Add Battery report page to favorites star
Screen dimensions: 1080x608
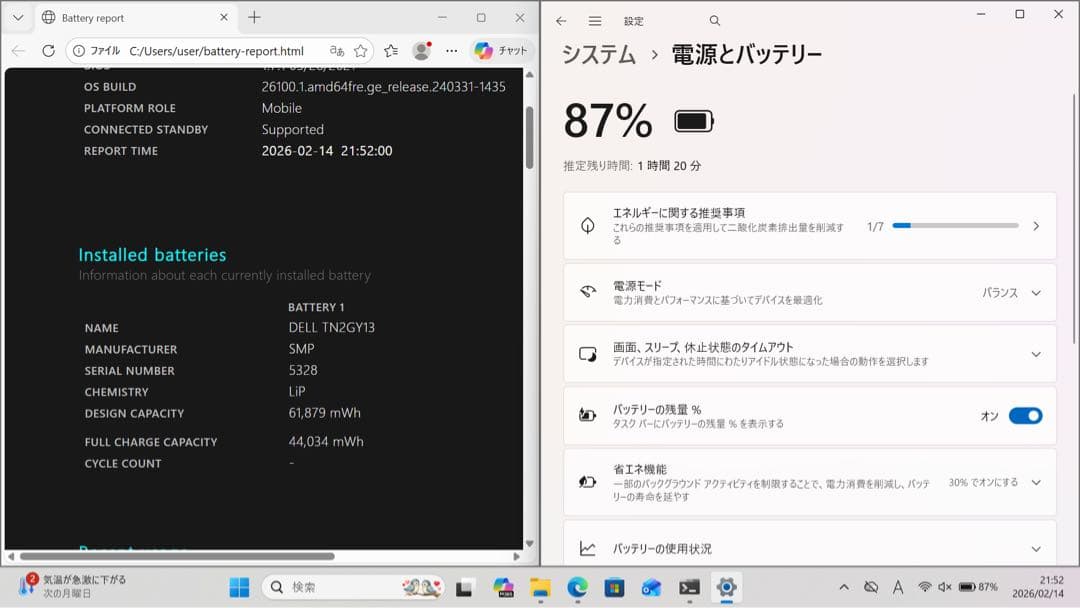coord(360,49)
